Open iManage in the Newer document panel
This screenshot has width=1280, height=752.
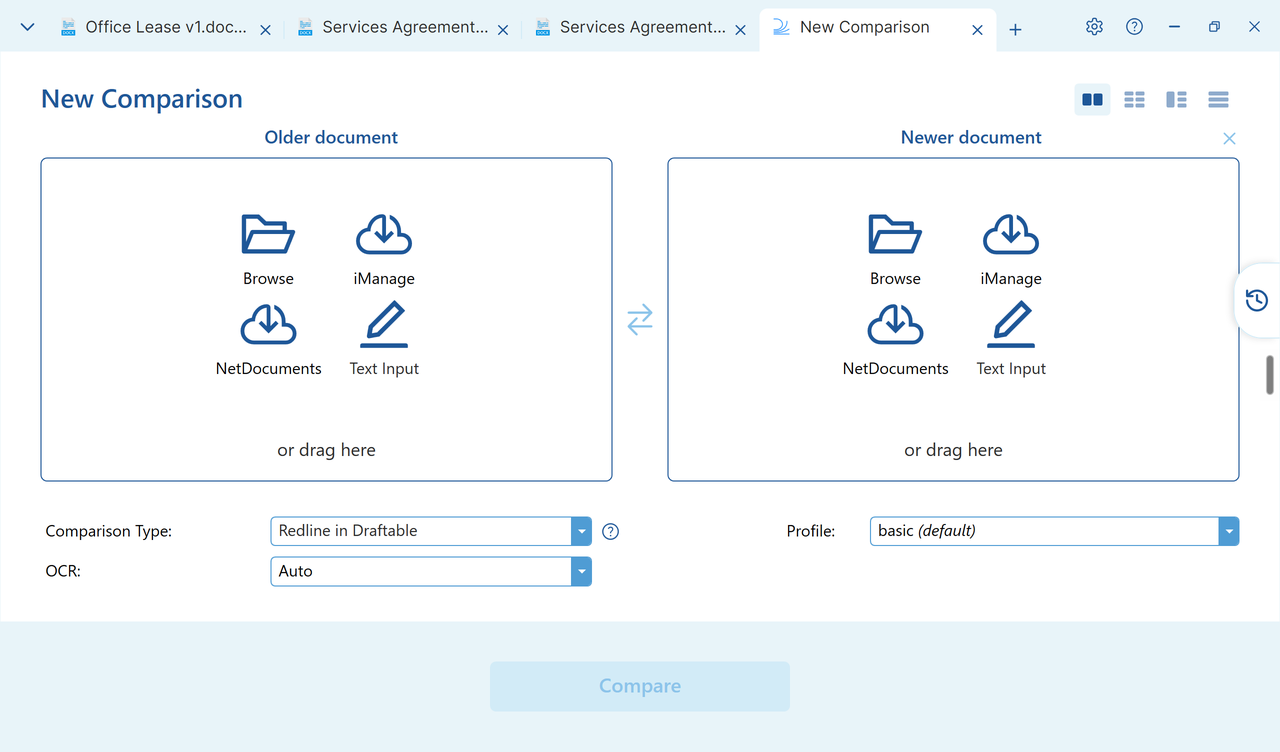point(1011,249)
